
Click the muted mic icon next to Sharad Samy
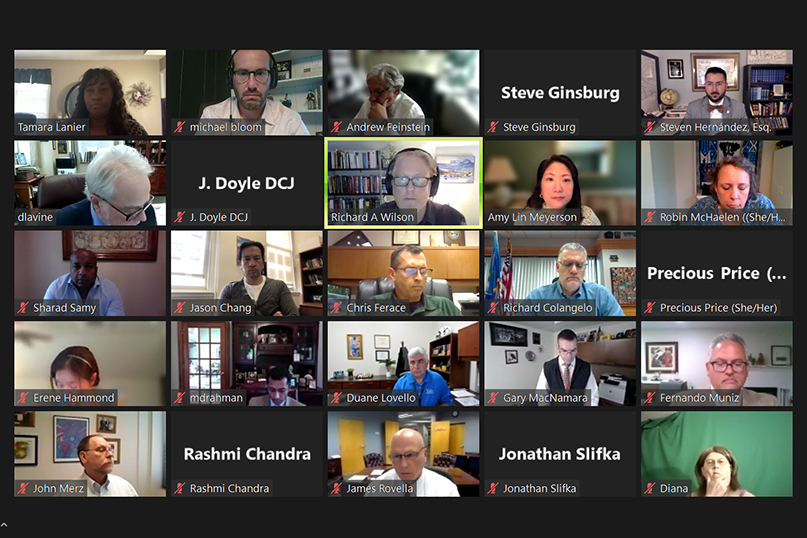point(23,308)
